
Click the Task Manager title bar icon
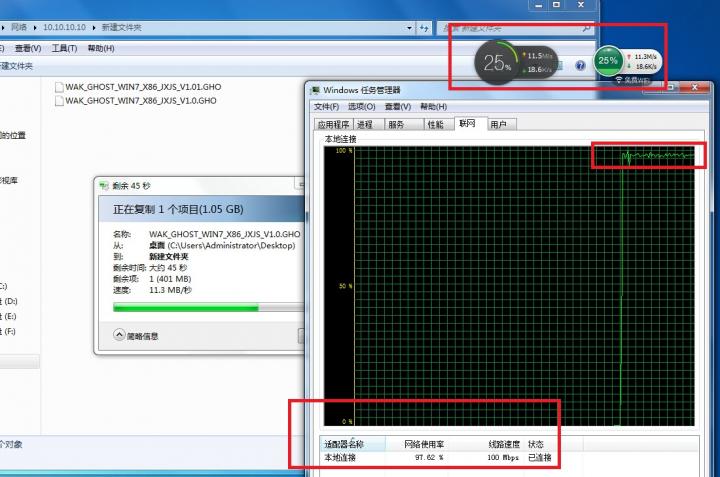pyautogui.click(x=315, y=90)
